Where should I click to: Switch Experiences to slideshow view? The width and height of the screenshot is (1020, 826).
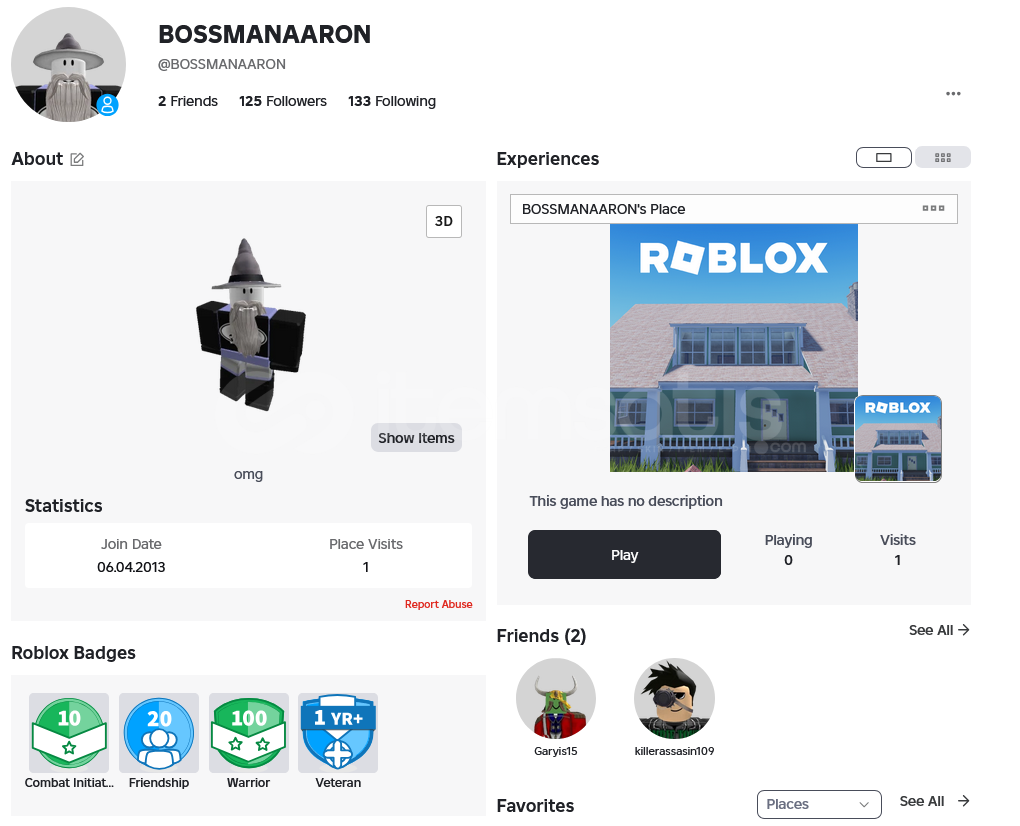[883, 157]
